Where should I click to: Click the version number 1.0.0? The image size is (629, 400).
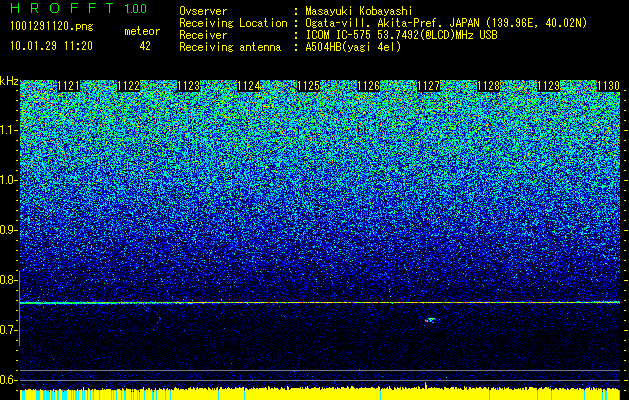[x=136, y=8]
